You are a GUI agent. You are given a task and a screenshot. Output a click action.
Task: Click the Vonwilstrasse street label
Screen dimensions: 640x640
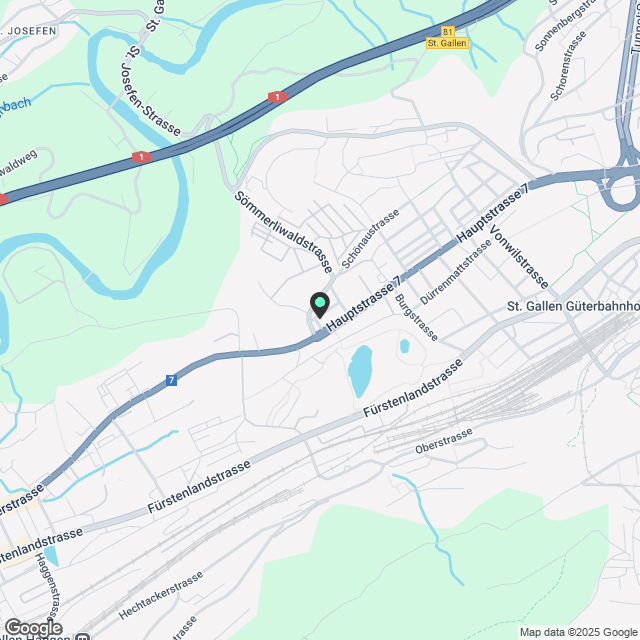pyautogui.click(x=518, y=257)
